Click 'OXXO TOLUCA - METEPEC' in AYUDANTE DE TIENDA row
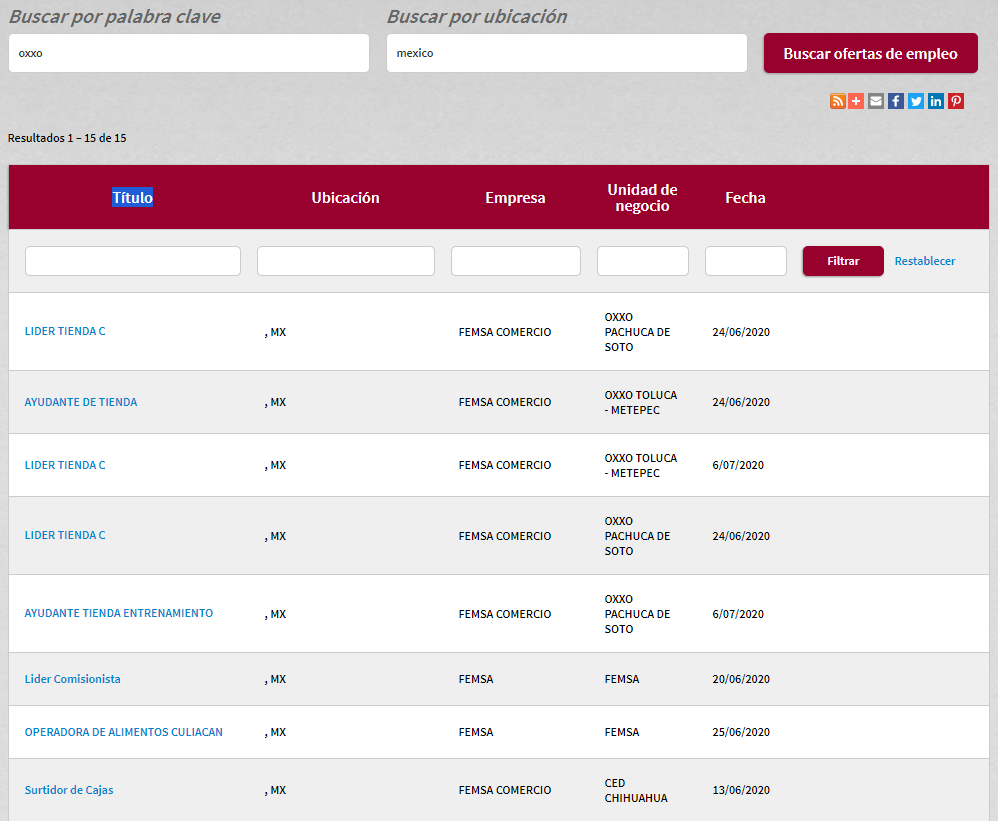998x821 pixels. click(641, 402)
